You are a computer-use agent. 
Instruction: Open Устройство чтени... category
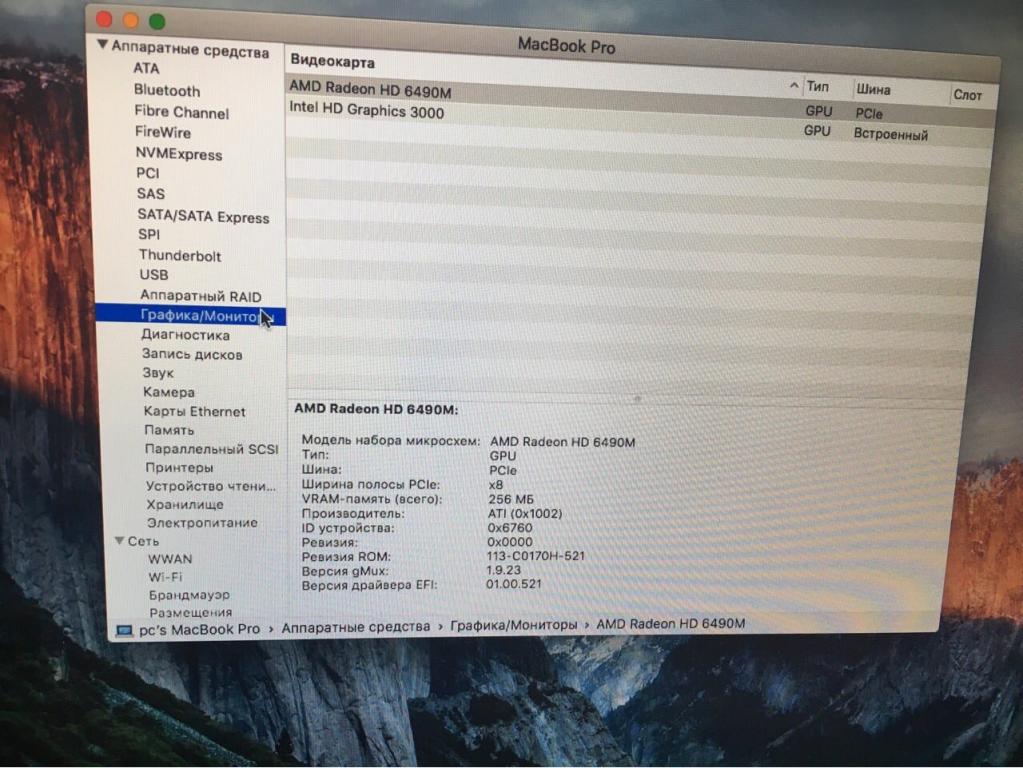(x=211, y=486)
